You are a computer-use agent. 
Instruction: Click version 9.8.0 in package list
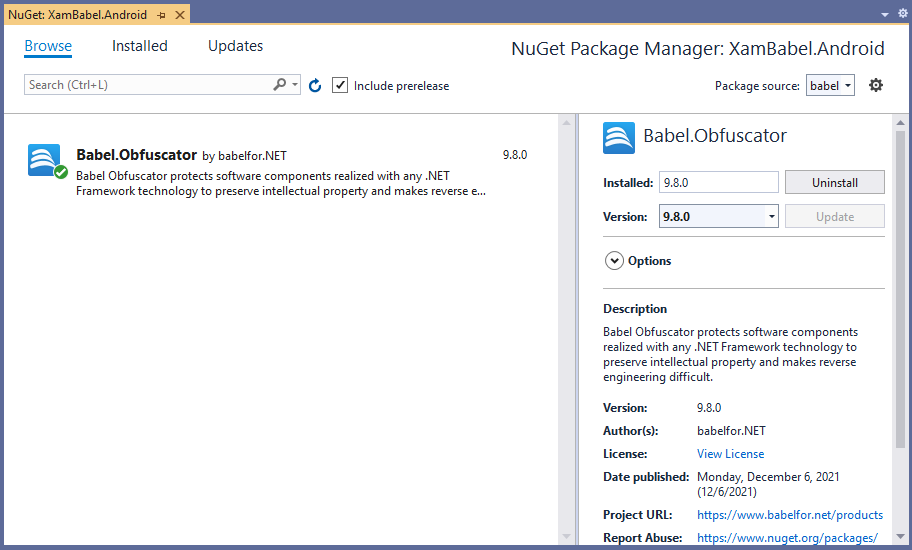515,155
